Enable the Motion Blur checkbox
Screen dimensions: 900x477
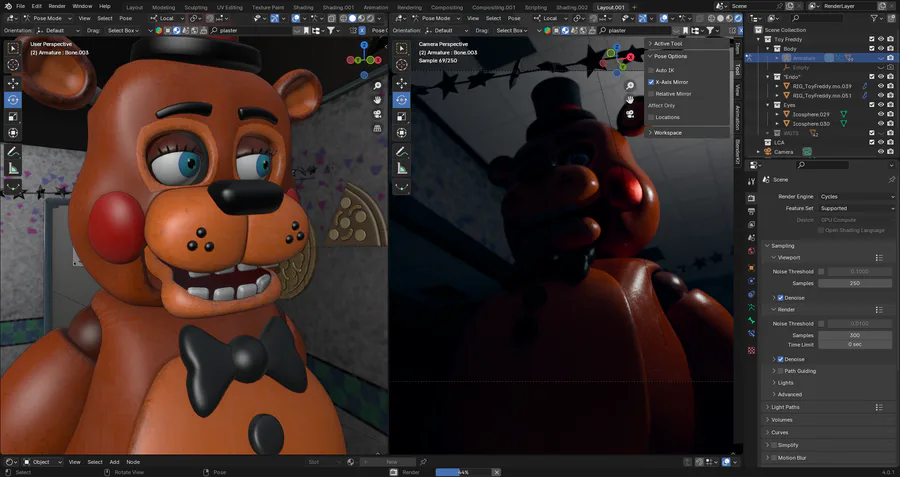[774, 458]
